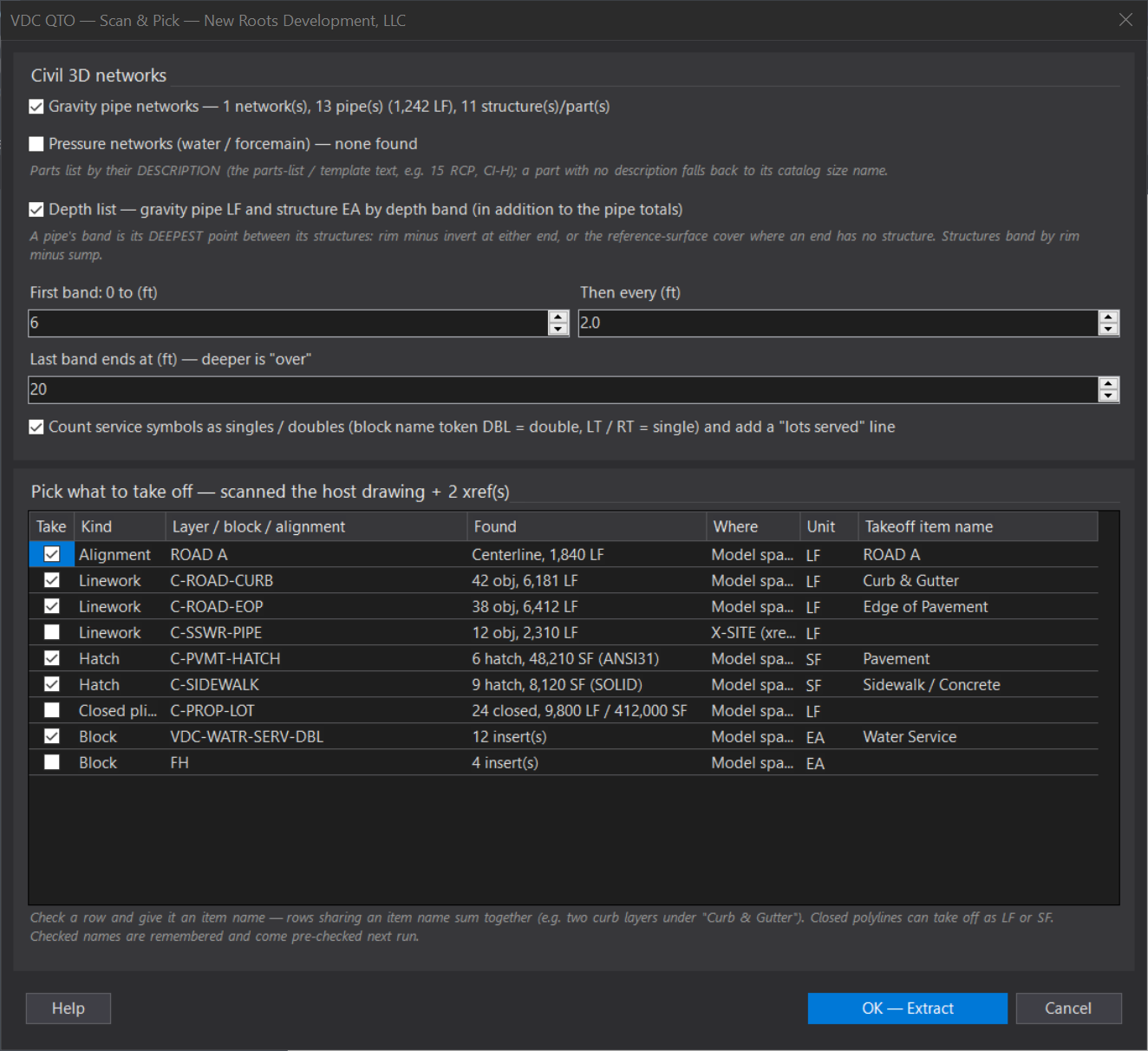Select the VDC-WATR-SERV-DBL block cell
1148x1051 pixels.
tap(316, 736)
